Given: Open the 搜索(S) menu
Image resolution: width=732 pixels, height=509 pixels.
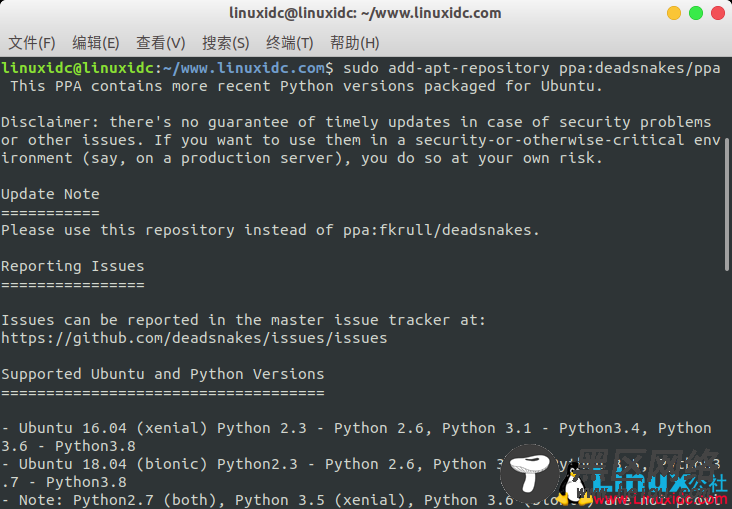Looking at the screenshot, I should coord(225,43).
